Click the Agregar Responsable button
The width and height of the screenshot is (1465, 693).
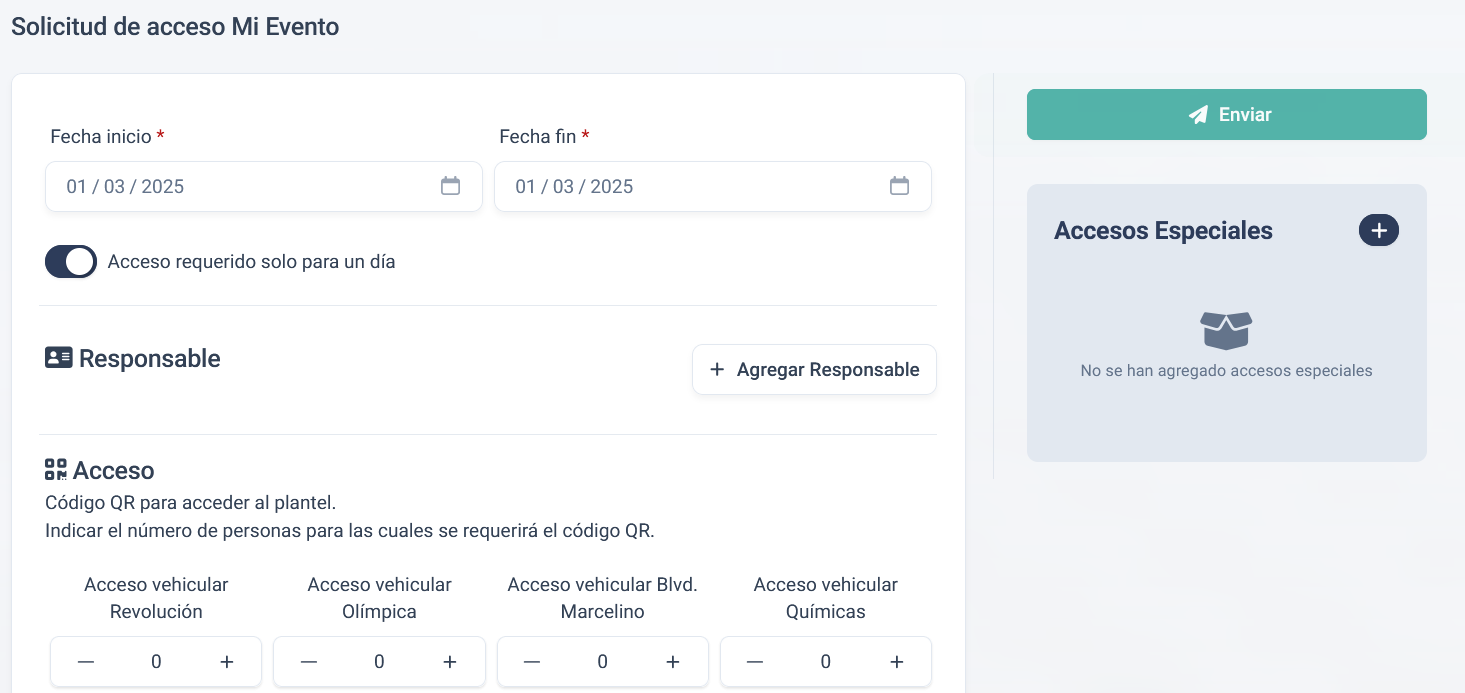point(813,369)
